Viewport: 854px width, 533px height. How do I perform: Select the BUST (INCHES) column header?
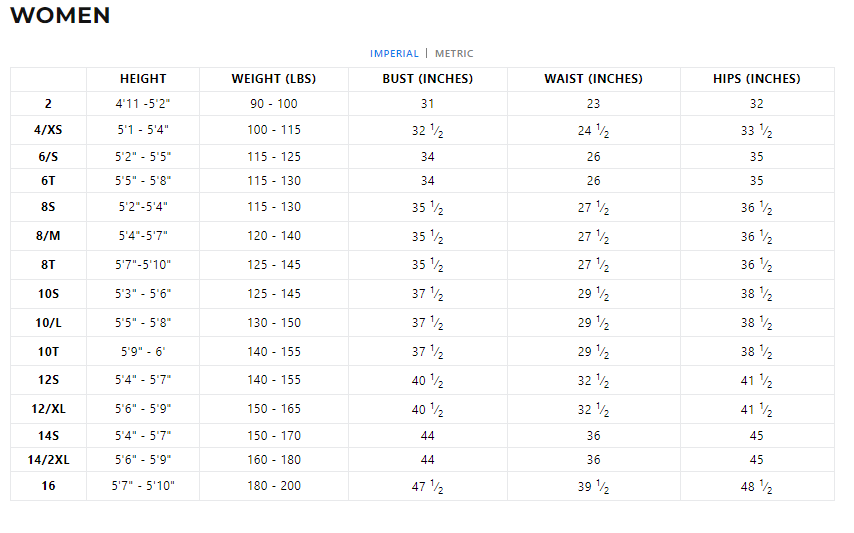[x=428, y=79]
